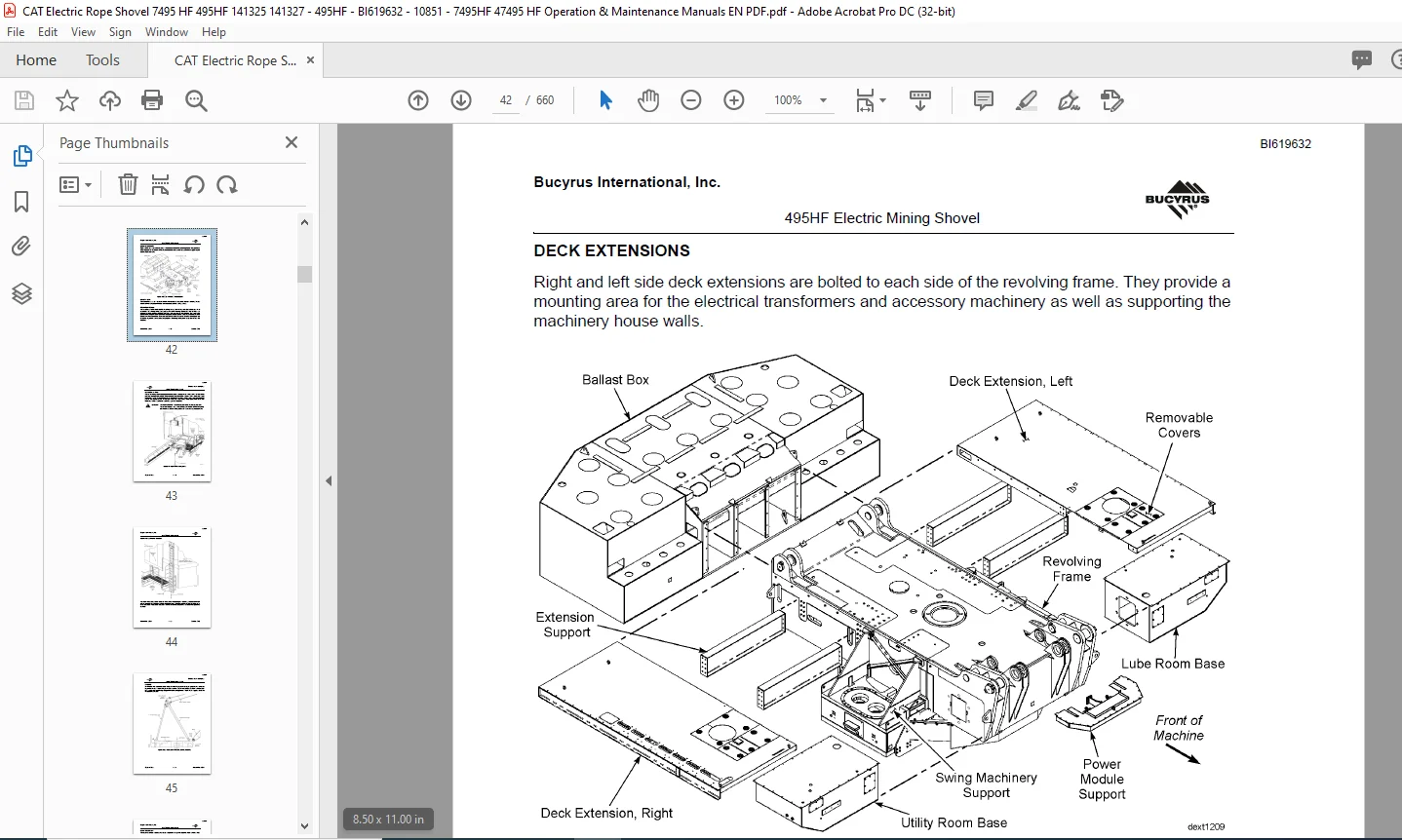Click the page number input field
The image size is (1402, 840).
pos(506,100)
